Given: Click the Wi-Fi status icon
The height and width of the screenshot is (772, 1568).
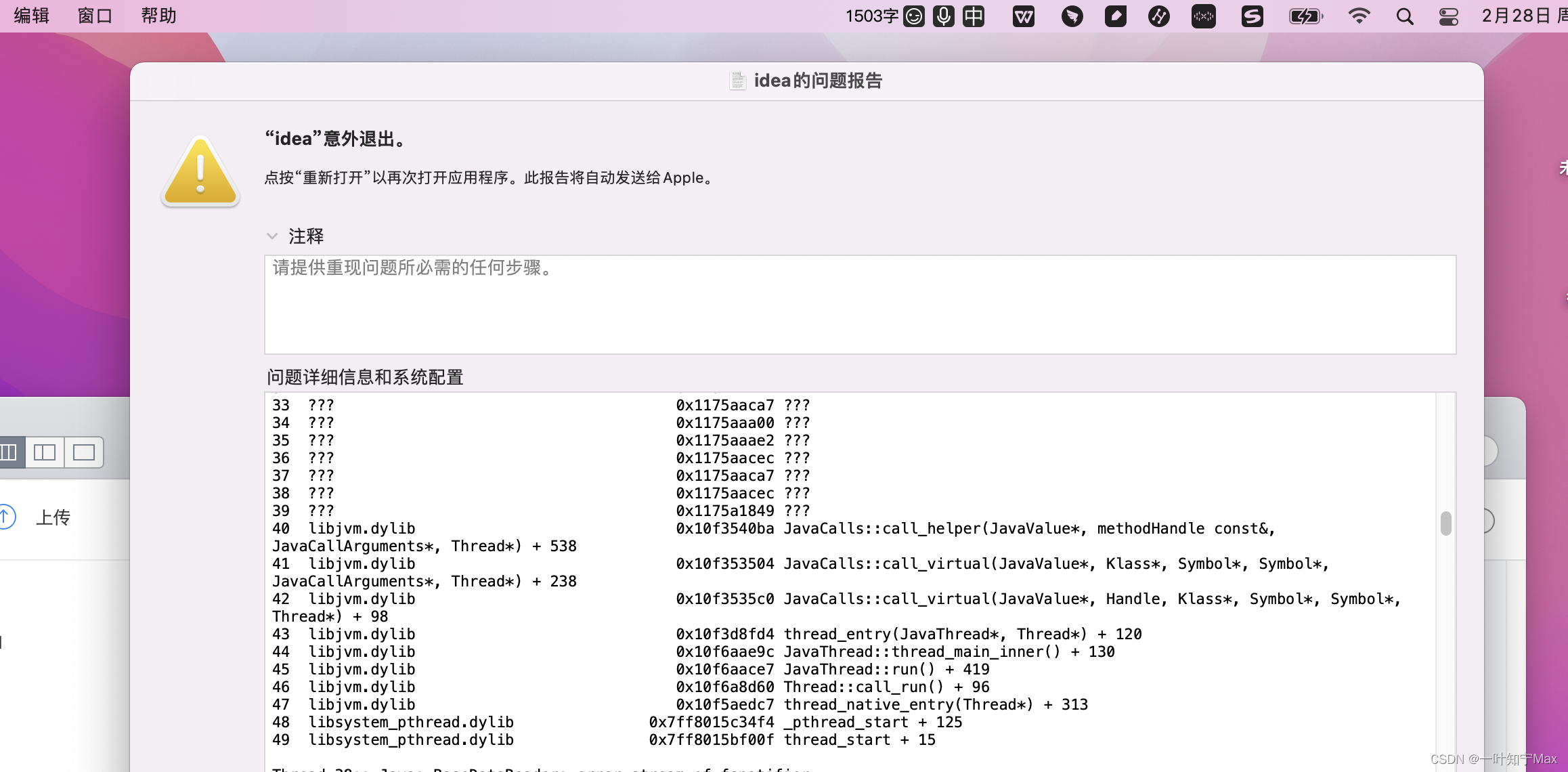Looking at the screenshot, I should [x=1359, y=16].
